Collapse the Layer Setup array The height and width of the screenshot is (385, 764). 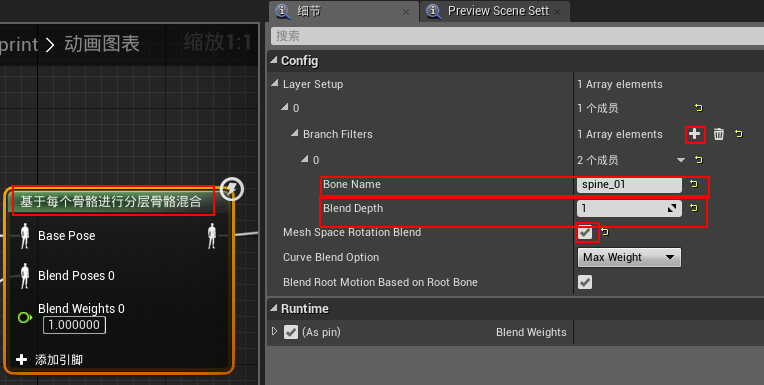click(x=275, y=84)
